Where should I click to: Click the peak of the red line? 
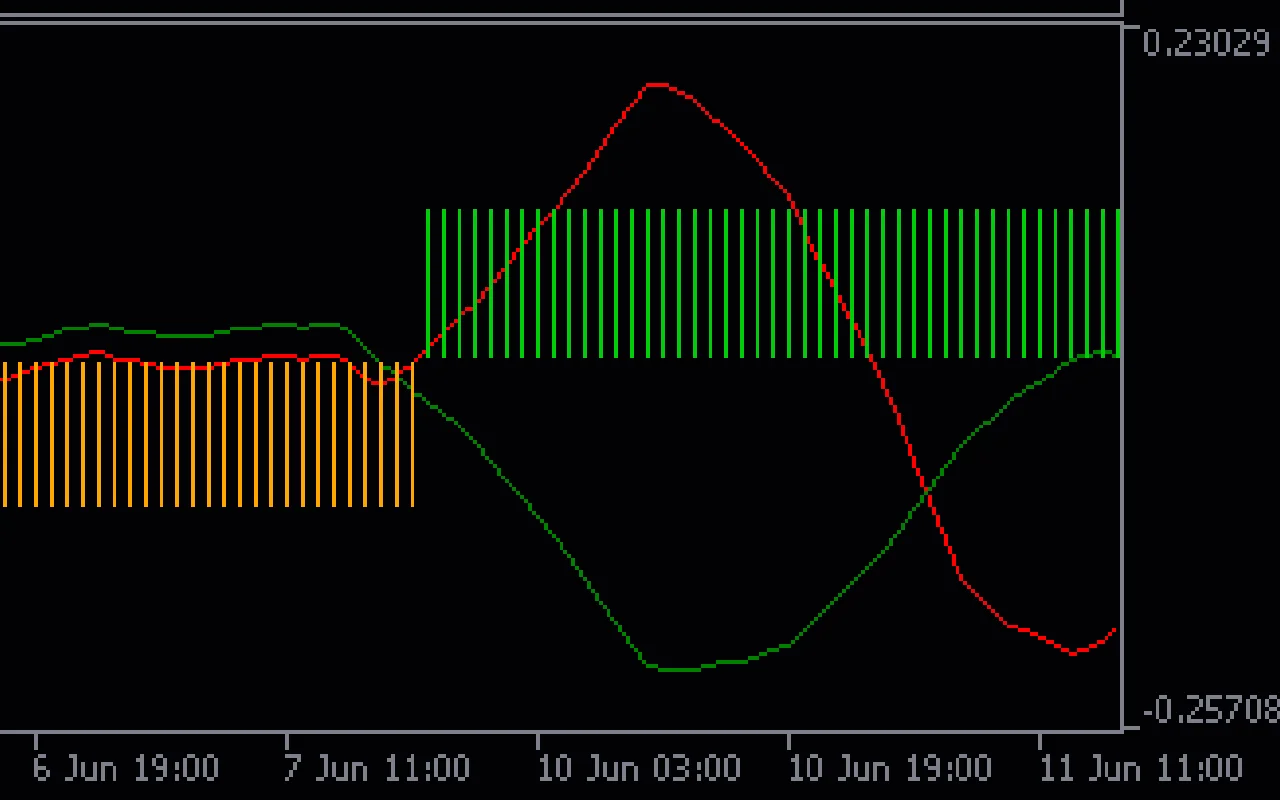[655, 85]
